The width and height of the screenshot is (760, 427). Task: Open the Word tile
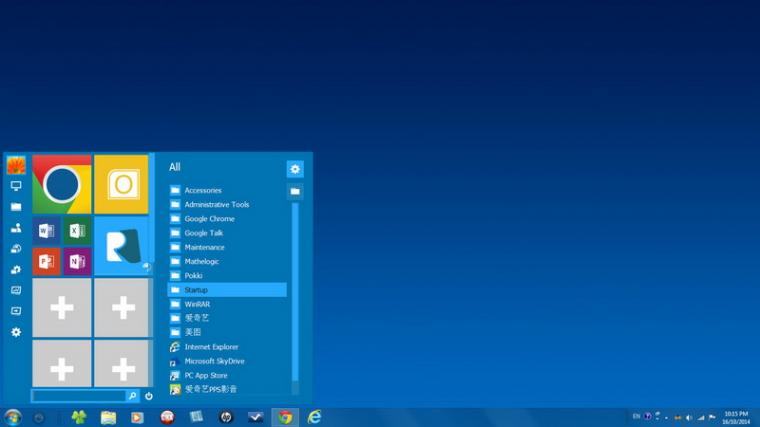(46, 231)
